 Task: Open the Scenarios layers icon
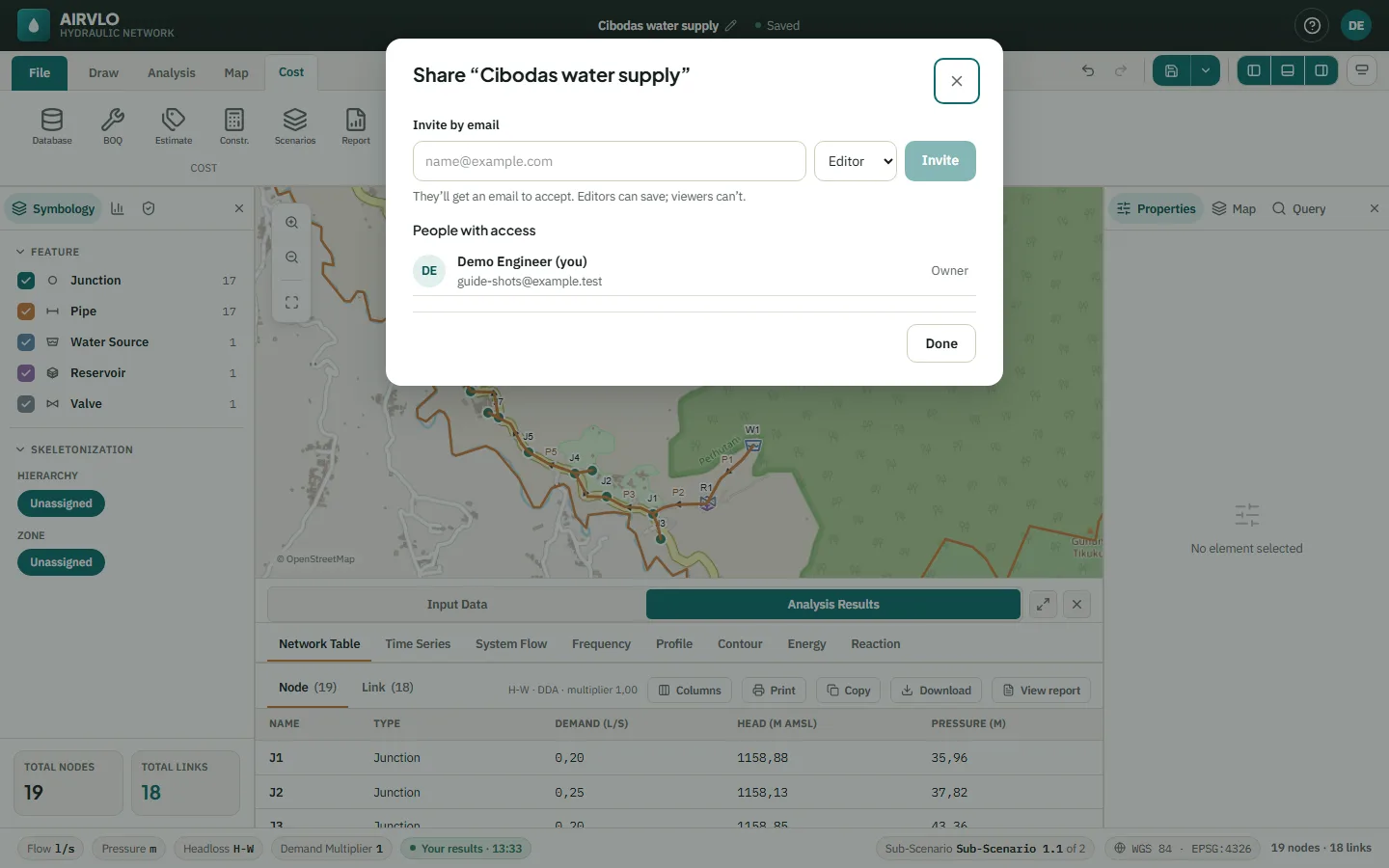(295, 126)
